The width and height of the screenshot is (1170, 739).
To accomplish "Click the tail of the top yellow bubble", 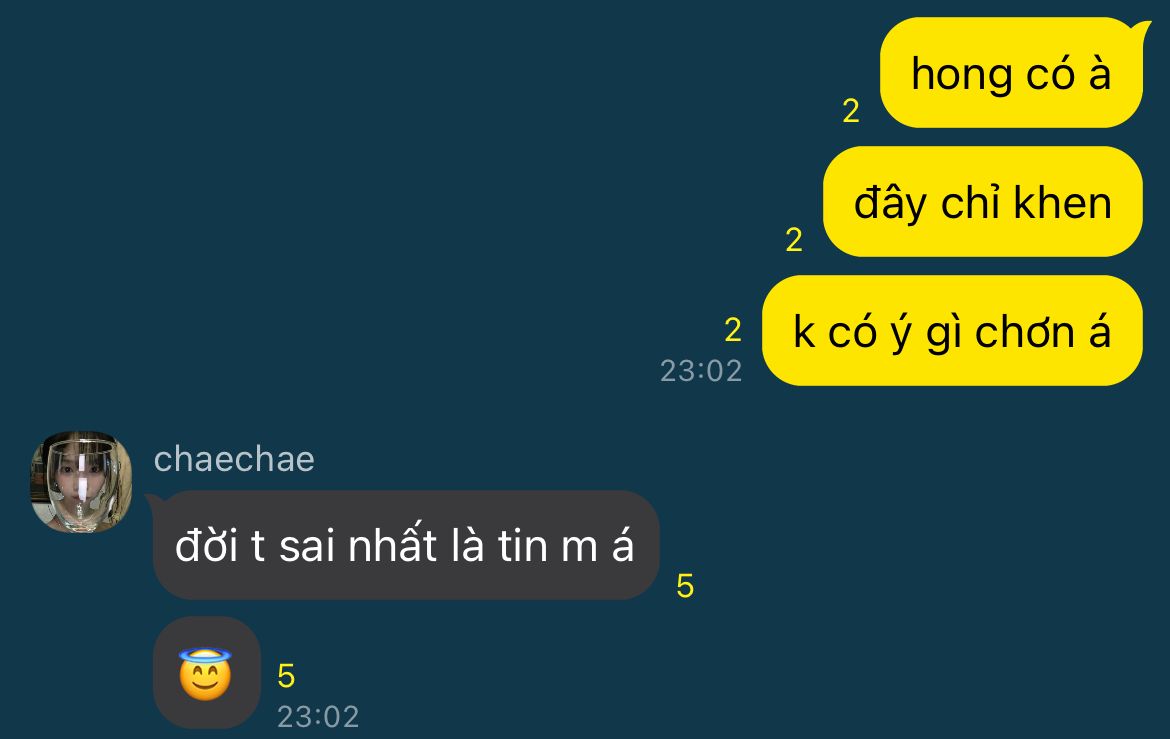I will tap(1142, 30).
